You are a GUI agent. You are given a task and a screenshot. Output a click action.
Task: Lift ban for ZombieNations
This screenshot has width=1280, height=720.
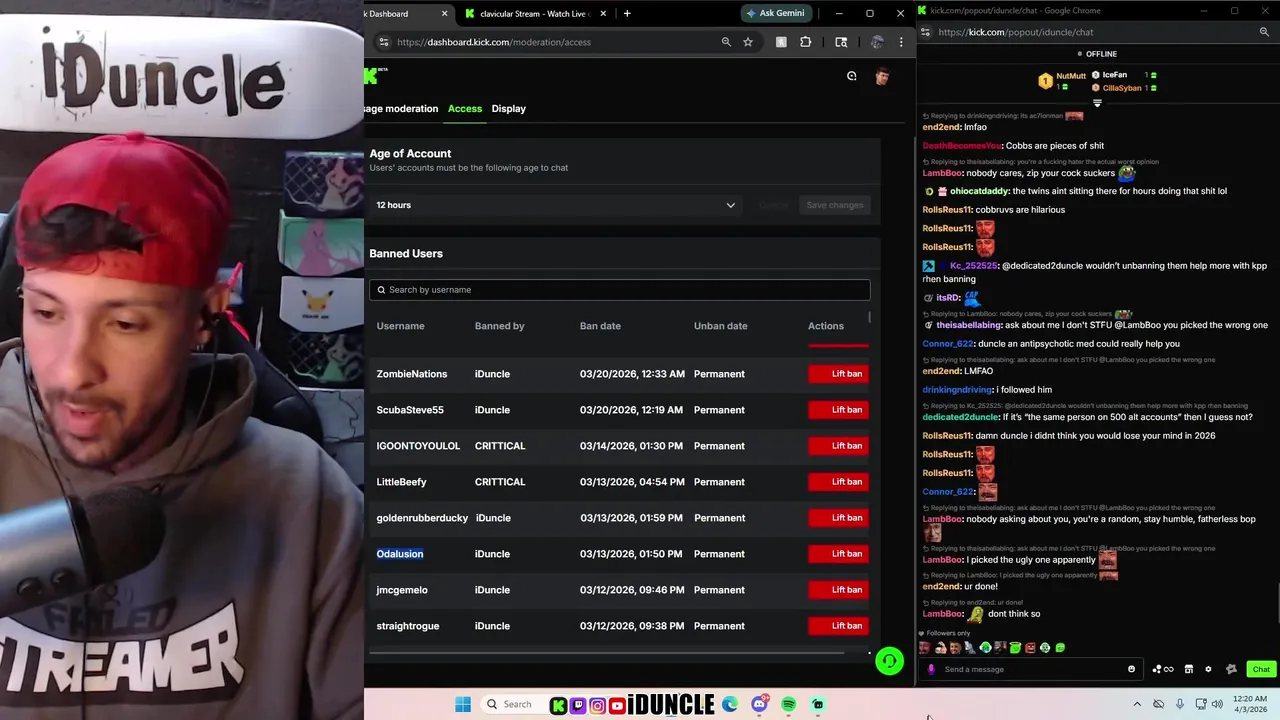[838, 374]
